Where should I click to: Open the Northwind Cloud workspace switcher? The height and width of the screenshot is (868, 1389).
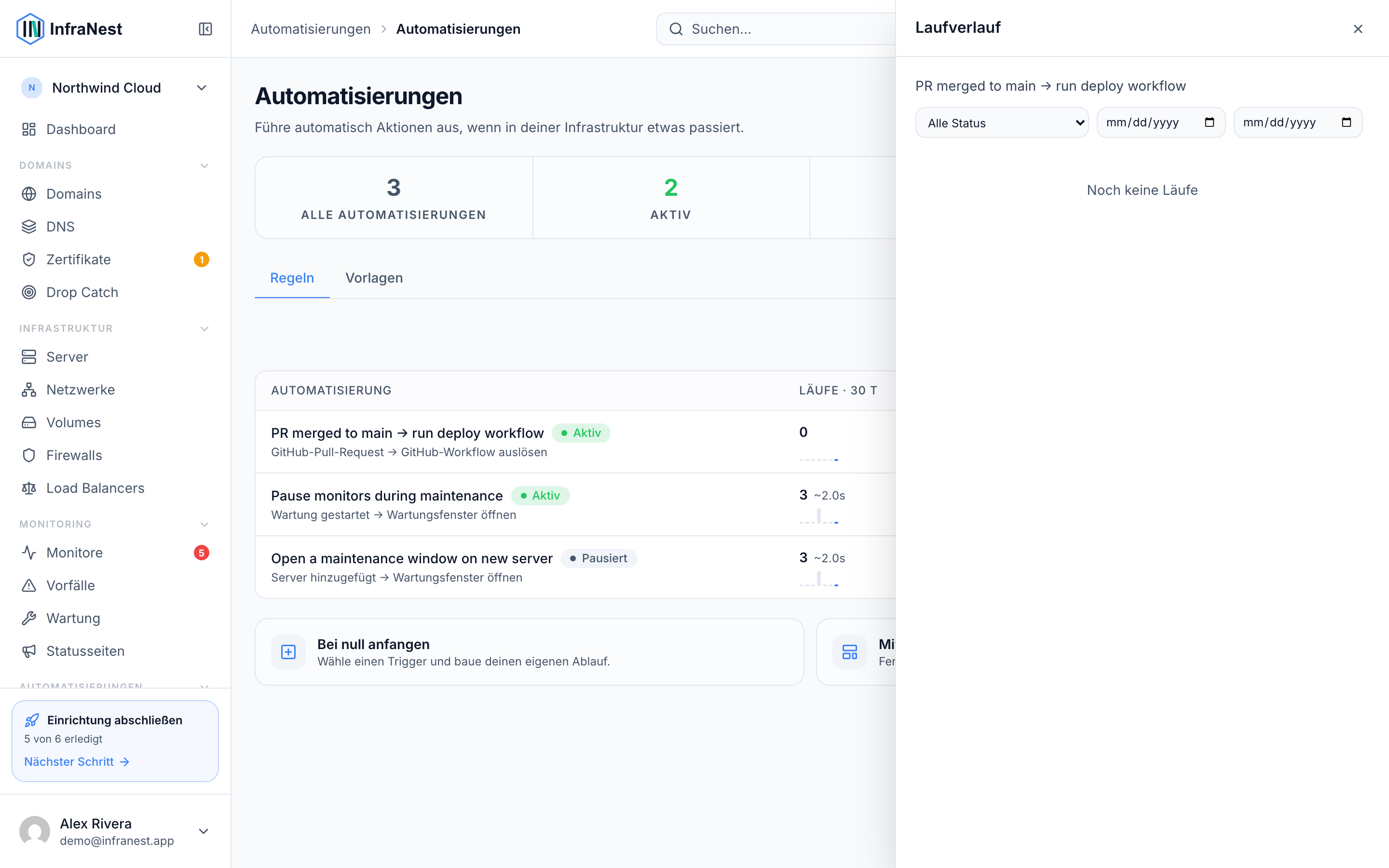pos(115,88)
